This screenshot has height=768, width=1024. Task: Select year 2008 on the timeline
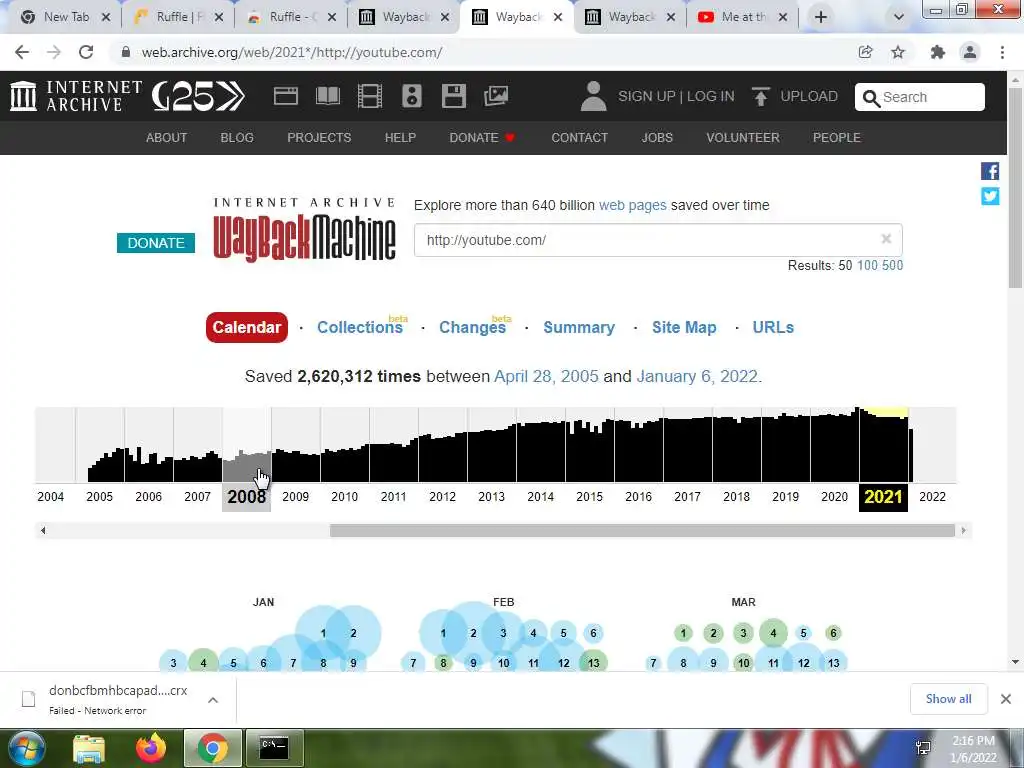tap(246, 497)
